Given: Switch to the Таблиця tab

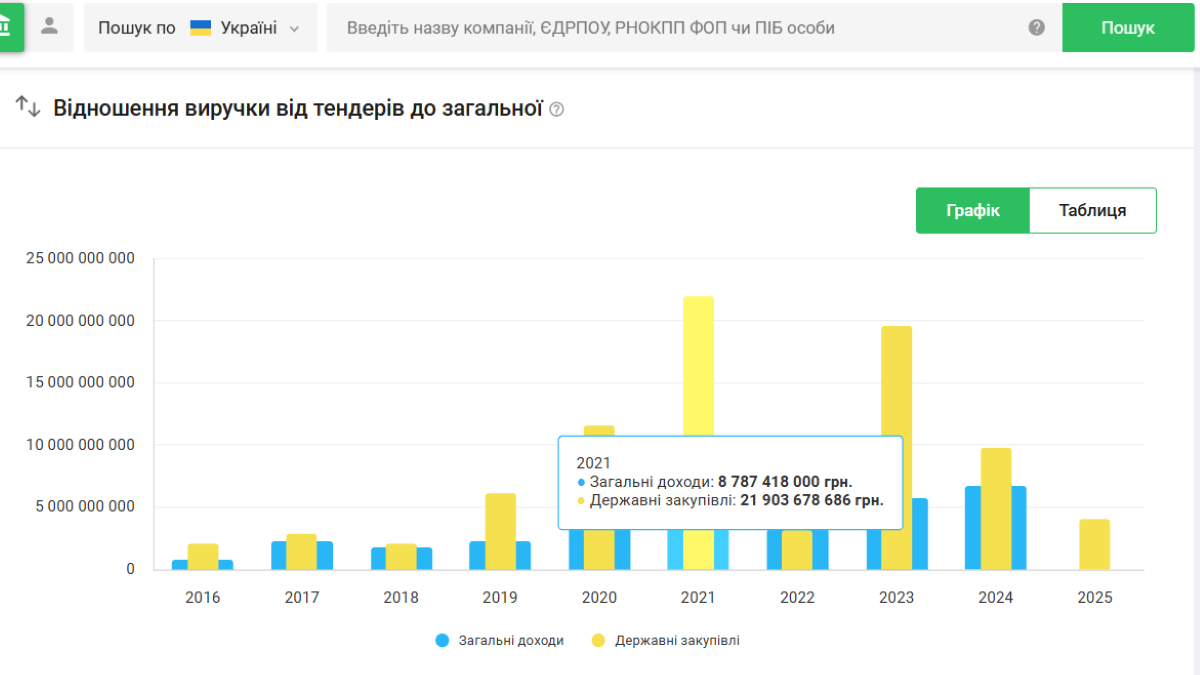Looking at the screenshot, I should [1092, 210].
